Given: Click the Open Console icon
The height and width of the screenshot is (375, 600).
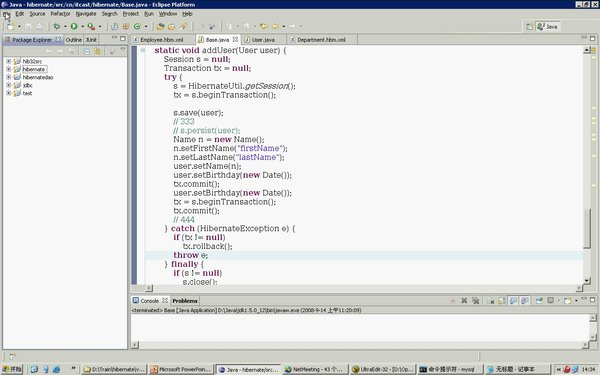Looking at the screenshot, I should click(x=567, y=301).
